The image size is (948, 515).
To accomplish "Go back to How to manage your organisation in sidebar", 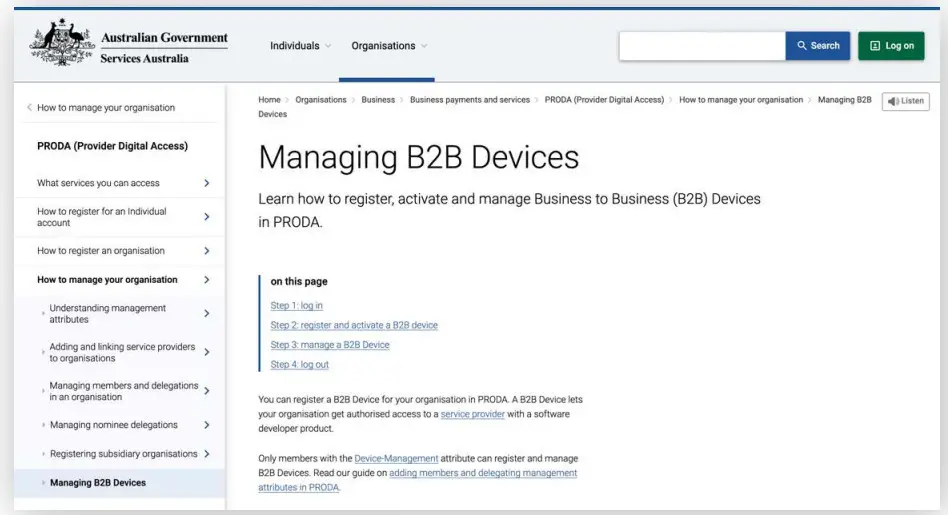I will 106,108.
